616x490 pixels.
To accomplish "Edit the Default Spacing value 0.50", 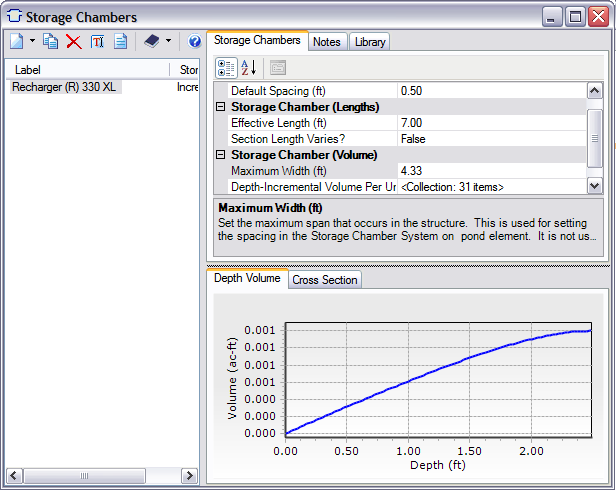I will [x=492, y=91].
